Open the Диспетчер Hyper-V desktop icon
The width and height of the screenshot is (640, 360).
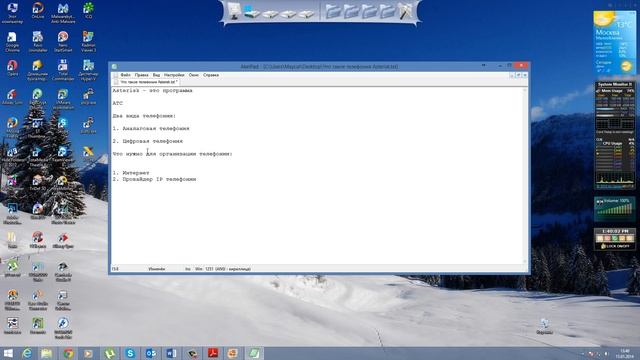(x=88, y=70)
